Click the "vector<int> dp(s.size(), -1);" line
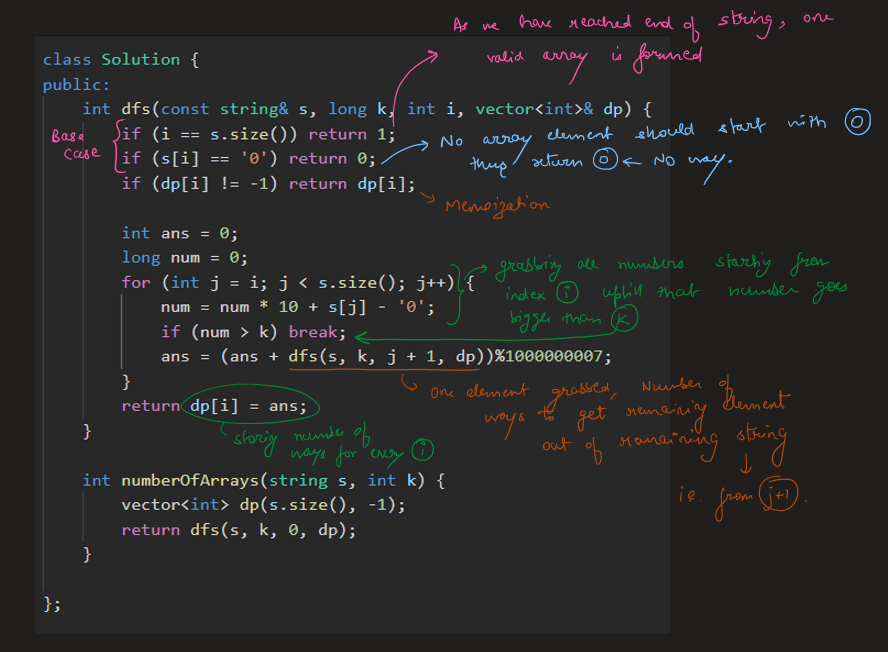 pyautogui.click(x=263, y=505)
